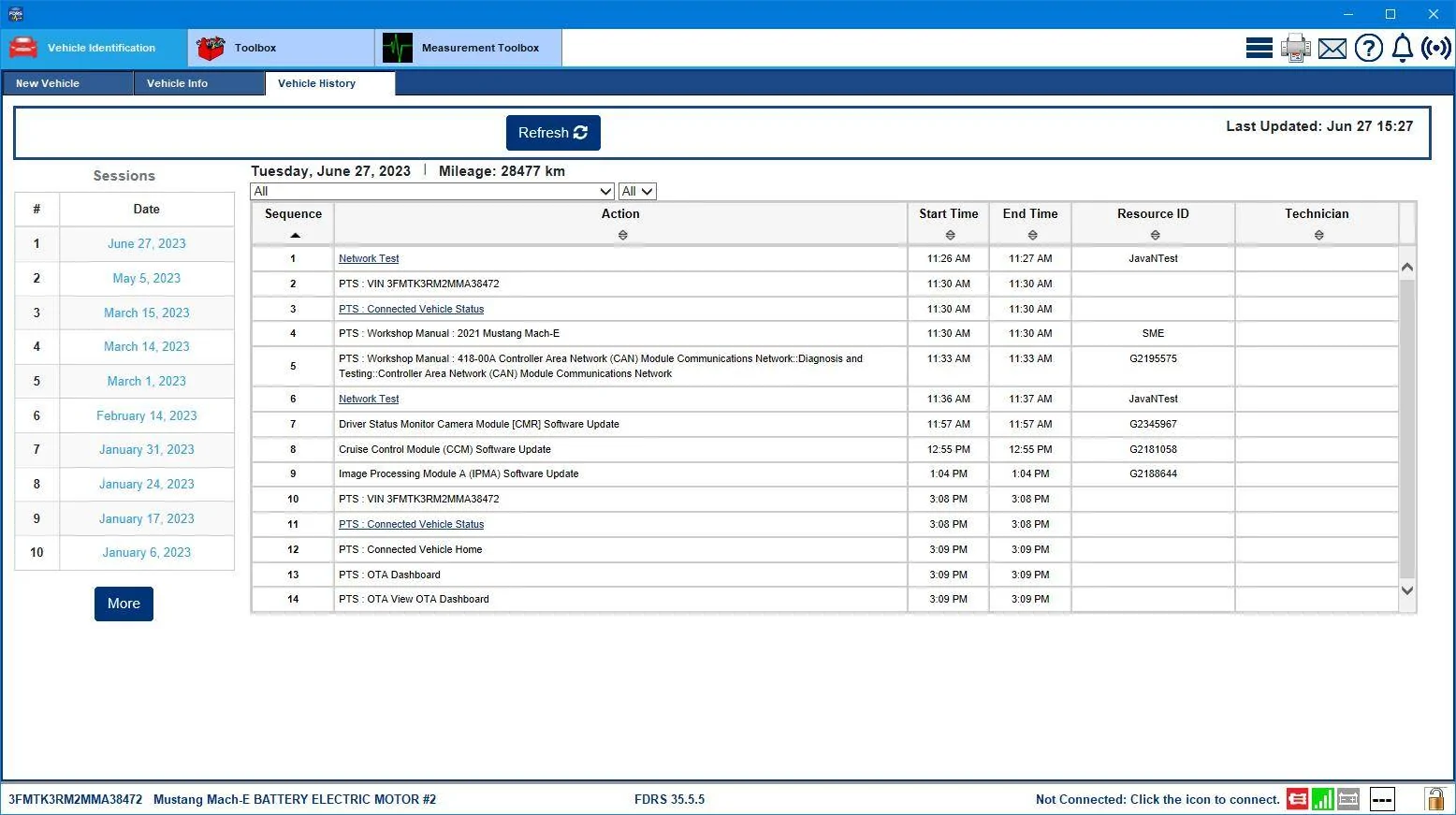Select the February 14, 2023 session
The image size is (1456, 815).
(147, 415)
